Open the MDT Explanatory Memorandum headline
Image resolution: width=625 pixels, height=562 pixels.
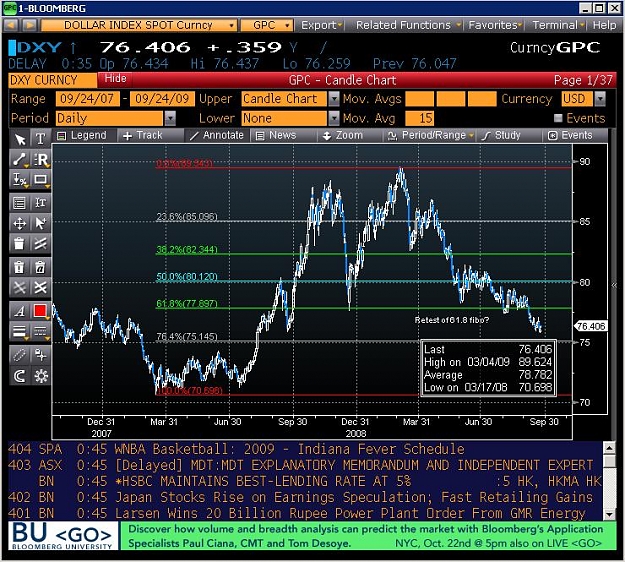(305, 465)
